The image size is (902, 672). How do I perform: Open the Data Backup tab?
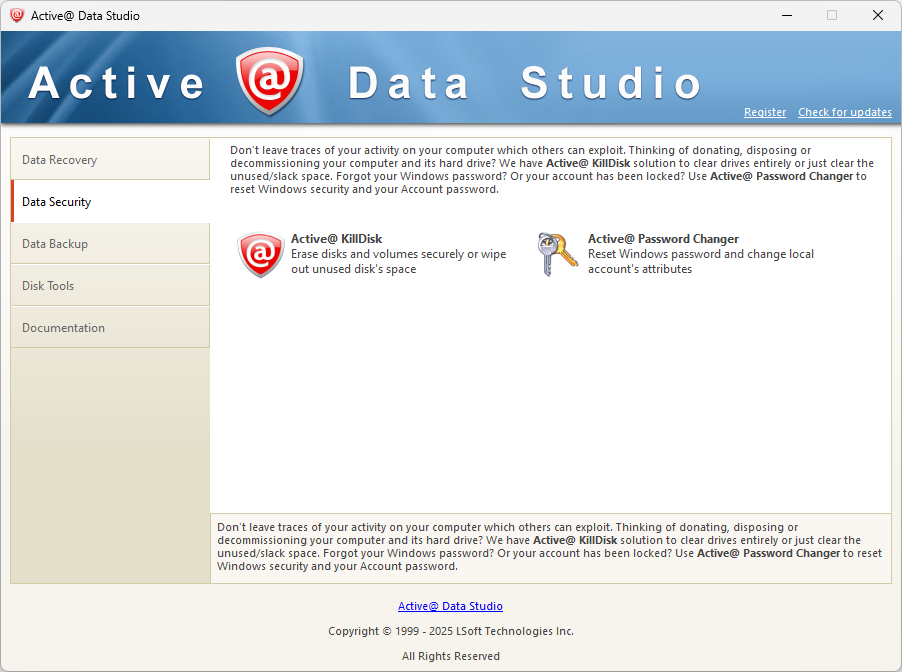click(x=110, y=243)
